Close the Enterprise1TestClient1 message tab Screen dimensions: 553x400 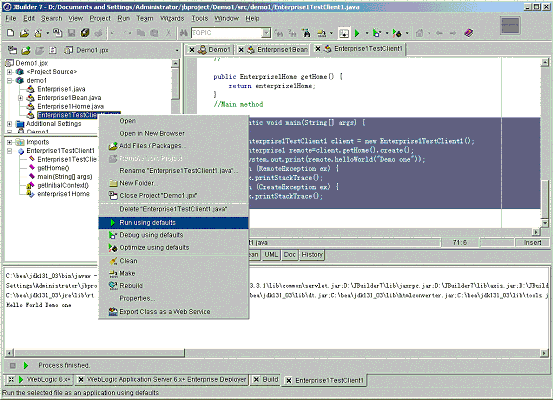point(289,380)
